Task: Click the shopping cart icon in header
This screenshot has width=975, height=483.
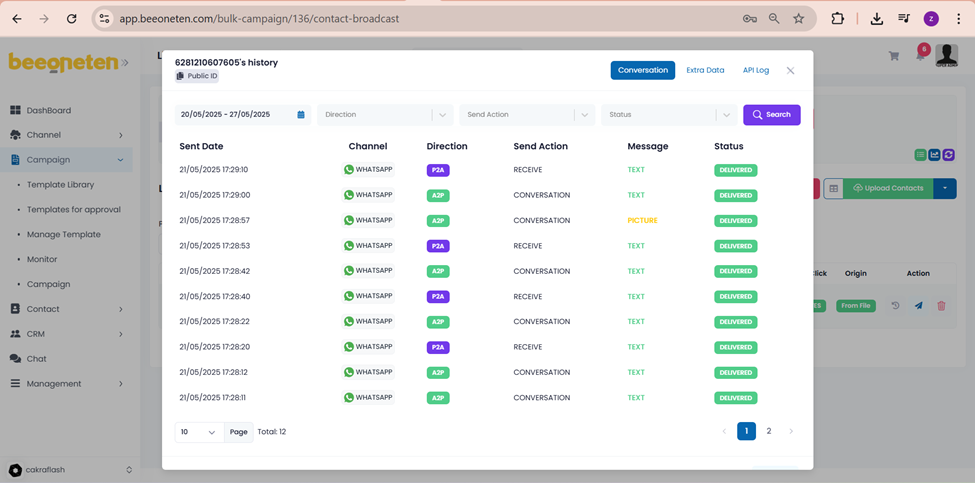Action: pos(893,56)
